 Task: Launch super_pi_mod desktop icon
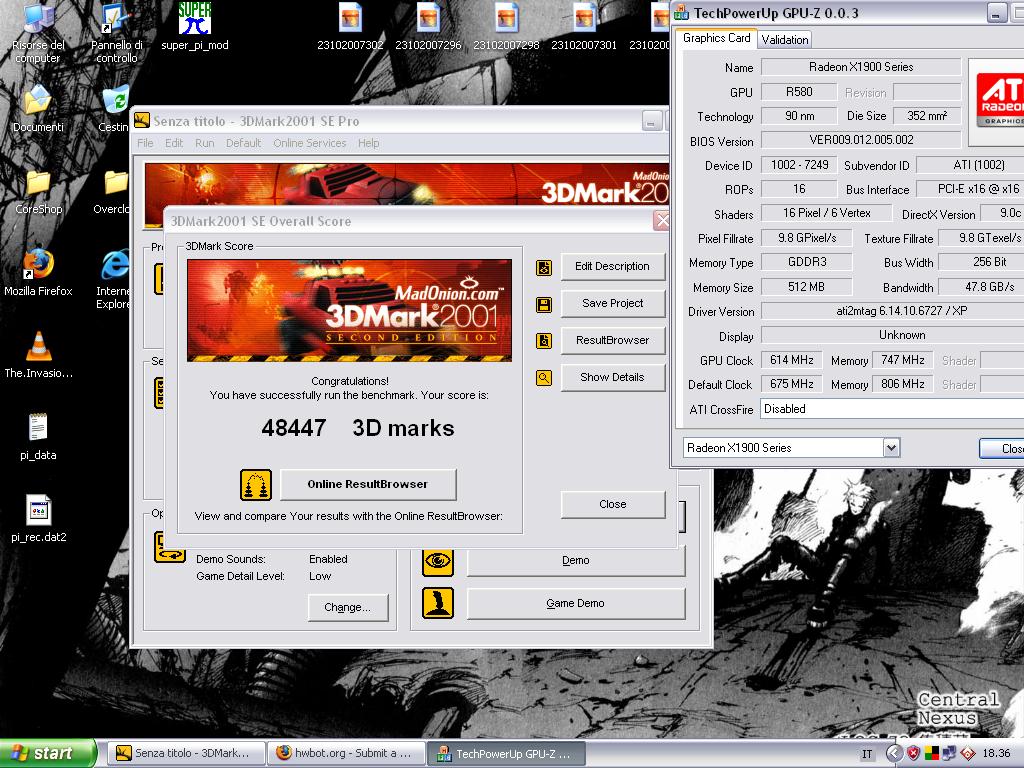pos(195,26)
